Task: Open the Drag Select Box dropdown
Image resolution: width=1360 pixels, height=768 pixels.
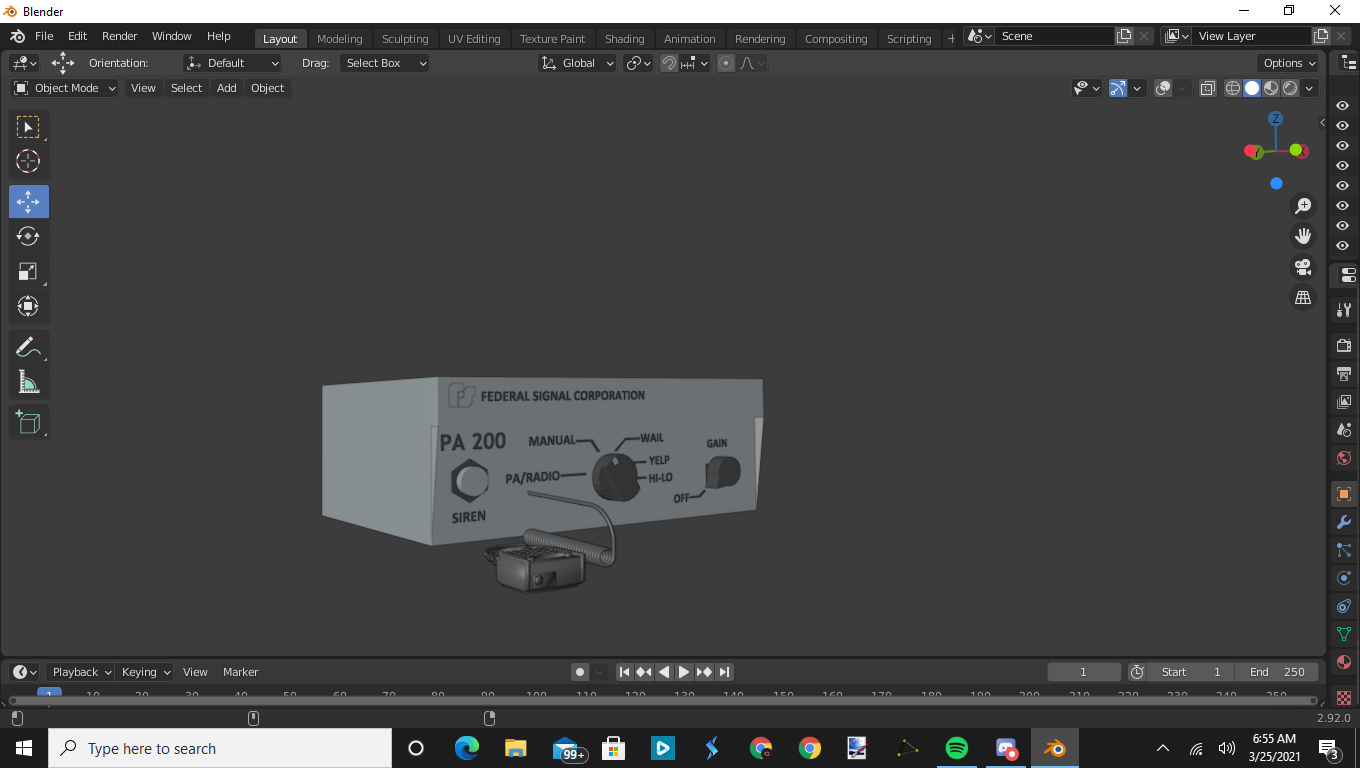Action: (385, 63)
